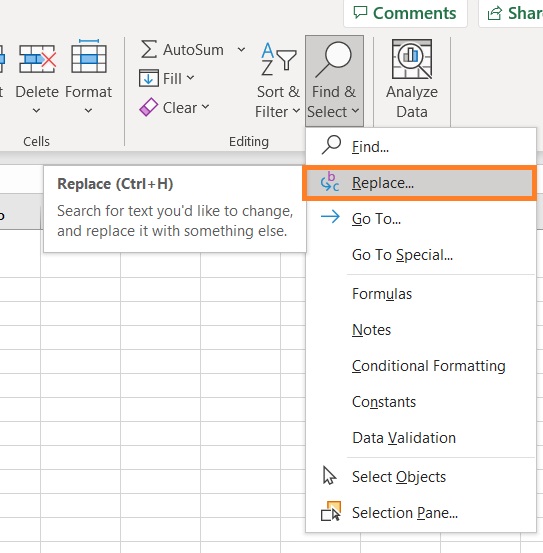The image size is (543, 553).
Task: Click the Format cells icon
Action: (x=89, y=56)
